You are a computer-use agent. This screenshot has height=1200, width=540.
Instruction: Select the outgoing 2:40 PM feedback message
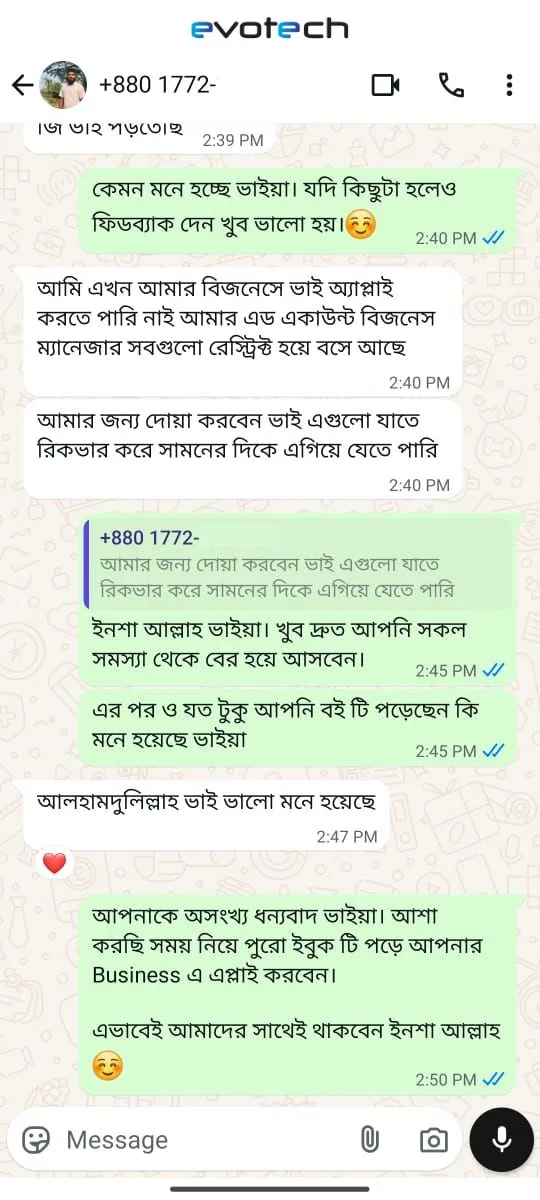pos(297,211)
